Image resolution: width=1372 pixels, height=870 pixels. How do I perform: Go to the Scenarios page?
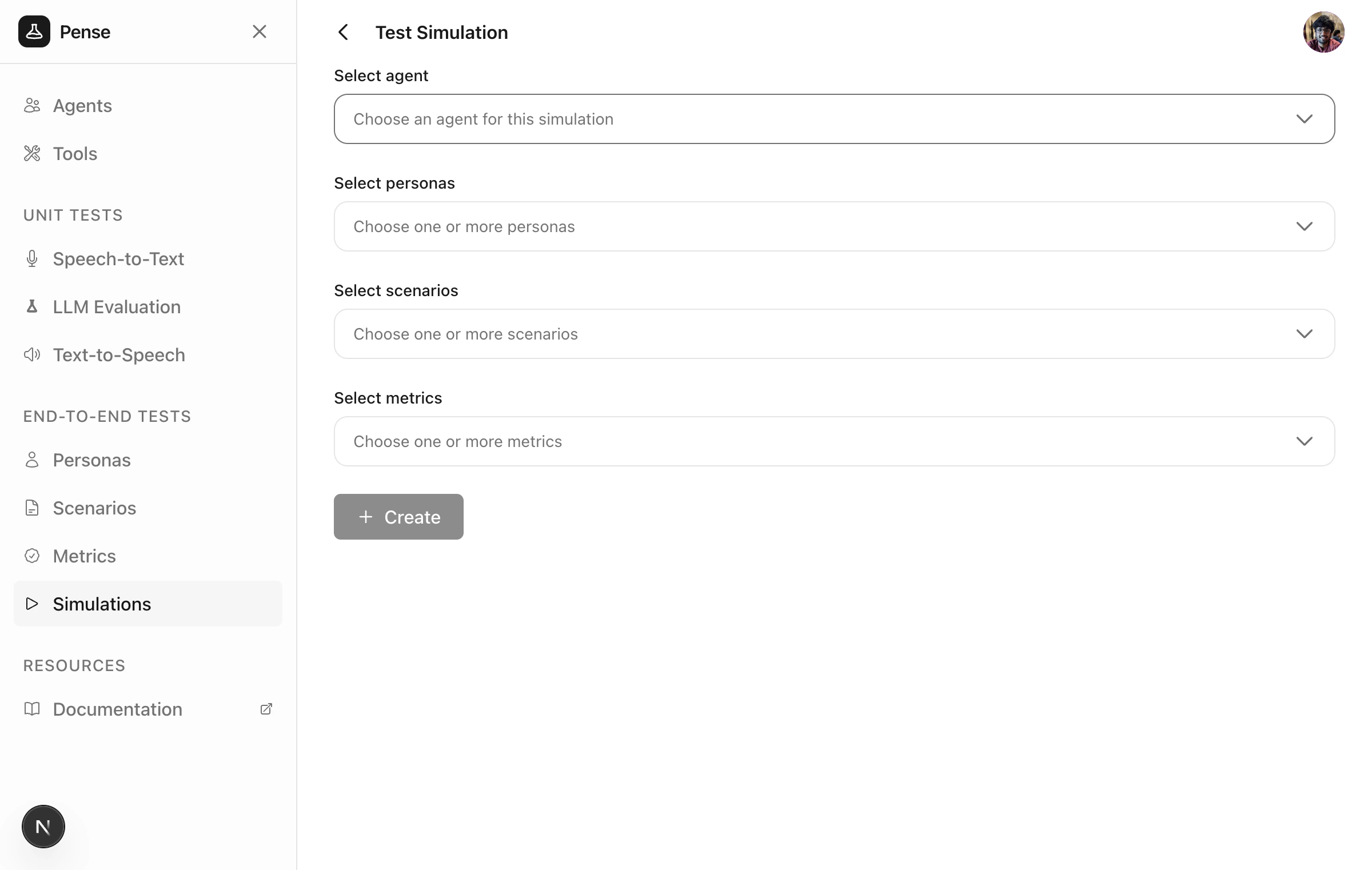(94, 508)
